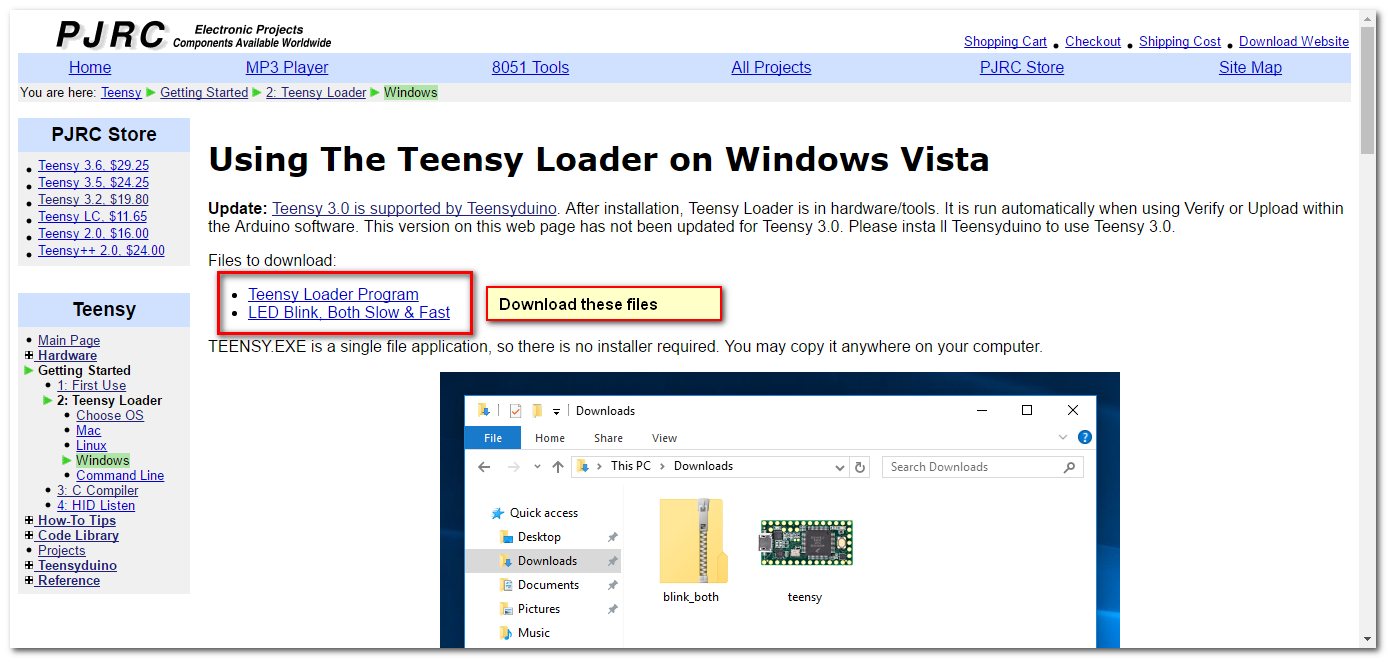
Task: Open the Share tab in the explorer window
Action: tap(608, 438)
